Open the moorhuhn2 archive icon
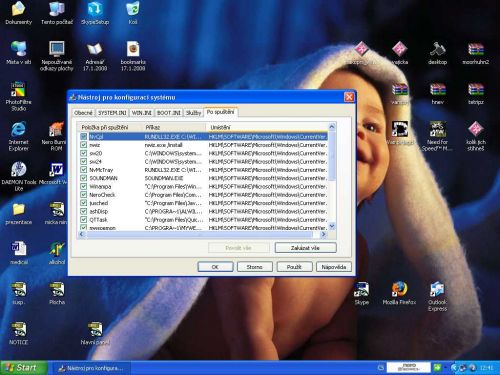The width and height of the screenshot is (500, 375). click(476, 53)
